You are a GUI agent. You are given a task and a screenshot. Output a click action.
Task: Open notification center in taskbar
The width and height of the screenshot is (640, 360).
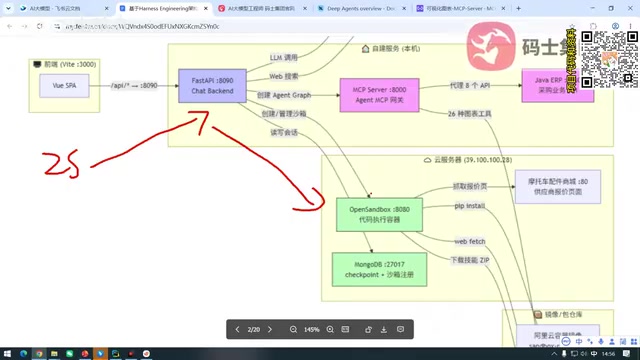(x=627, y=353)
